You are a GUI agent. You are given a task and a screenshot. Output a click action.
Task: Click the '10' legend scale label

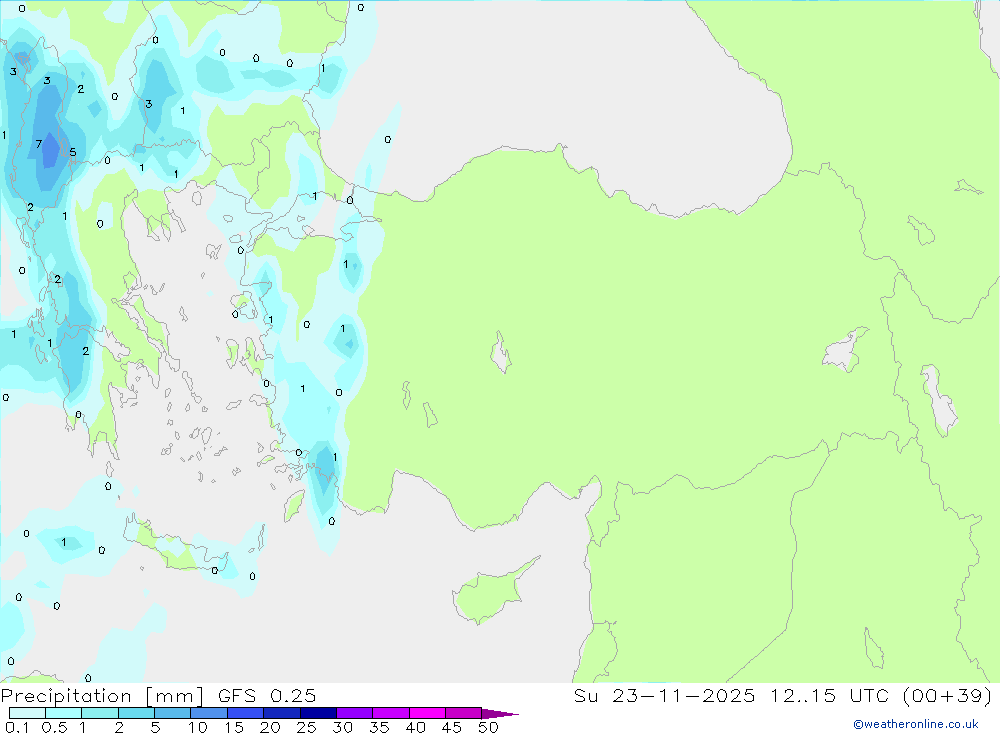pyautogui.click(x=198, y=727)
